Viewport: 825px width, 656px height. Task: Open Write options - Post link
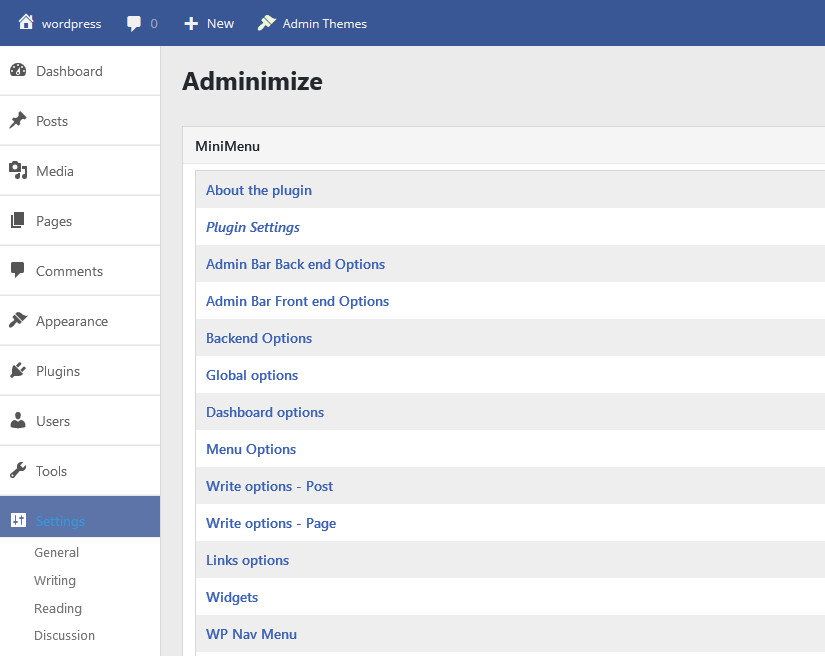tap(269, 486)
